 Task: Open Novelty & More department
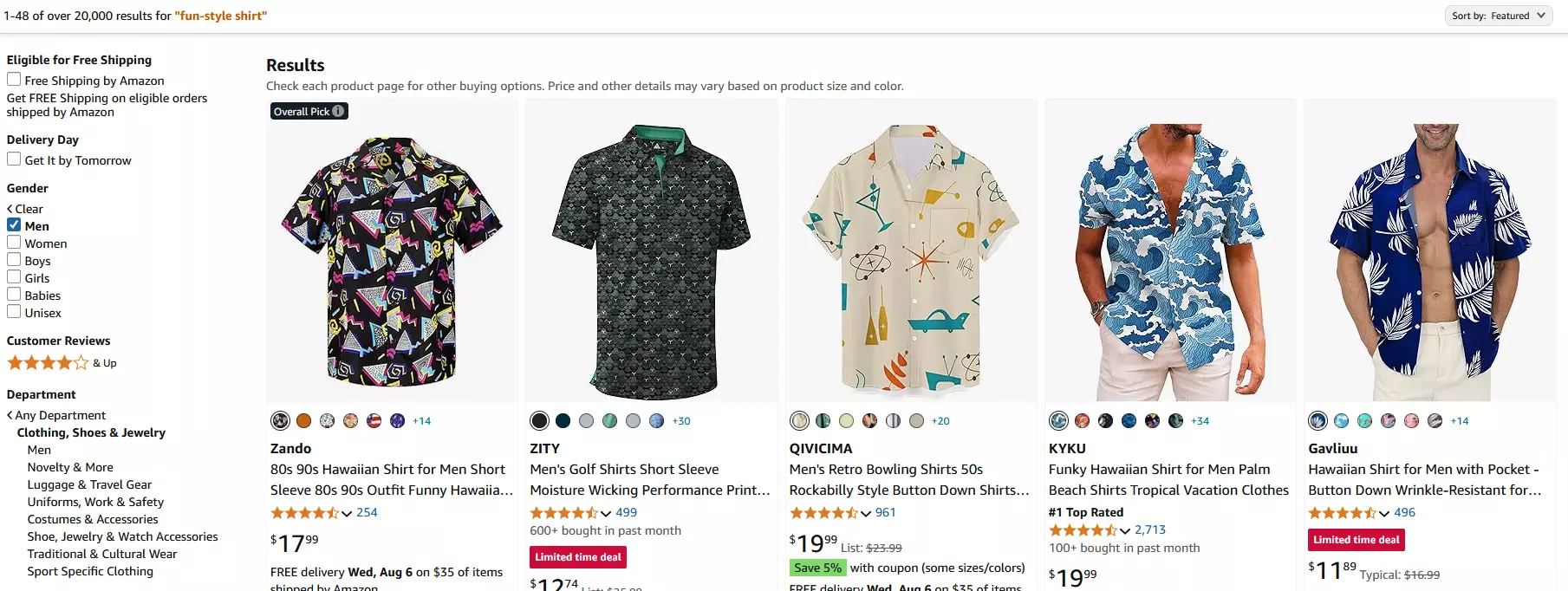[70, 467]
